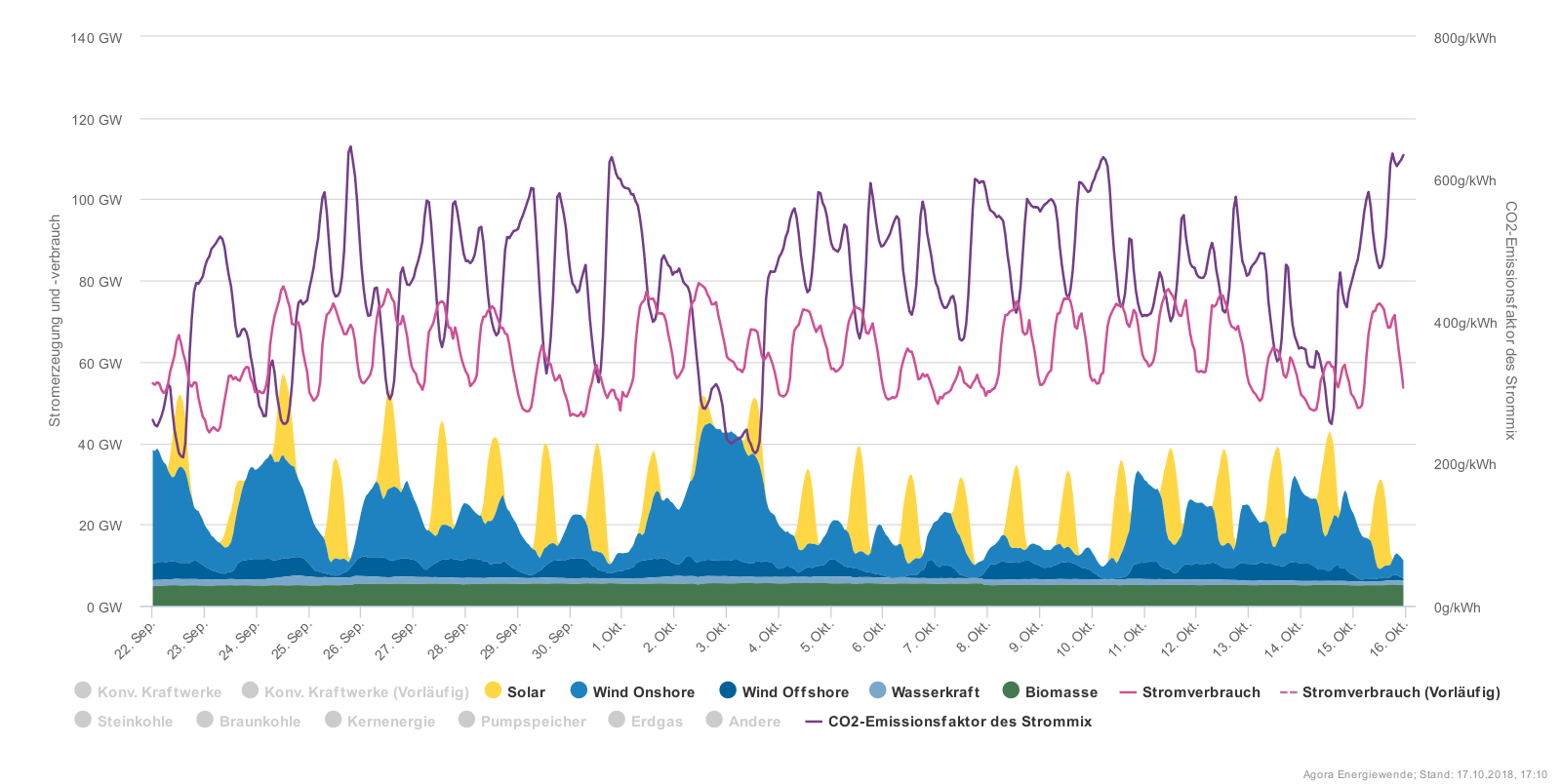Click the grey Braunkohle legend circle
This screenshot has width=1561, height=784.
(x=205, y=720)
